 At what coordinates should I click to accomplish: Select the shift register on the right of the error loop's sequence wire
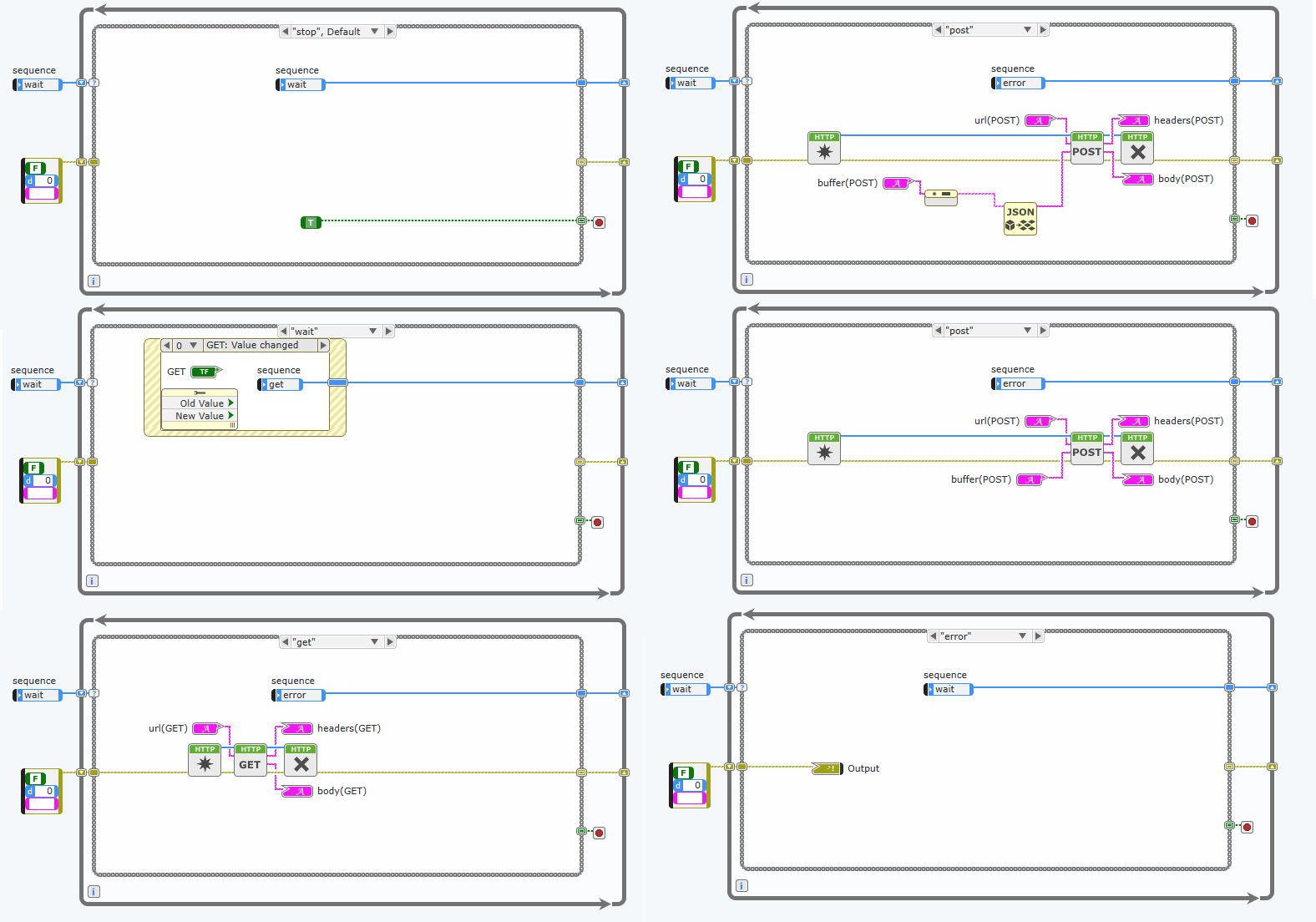1272,687
